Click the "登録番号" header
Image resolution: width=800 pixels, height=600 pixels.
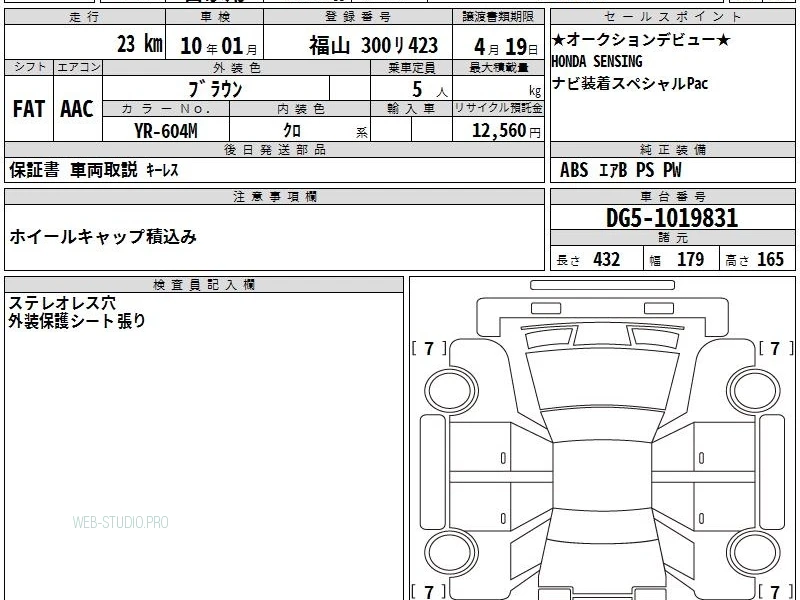tap(358, 17)
